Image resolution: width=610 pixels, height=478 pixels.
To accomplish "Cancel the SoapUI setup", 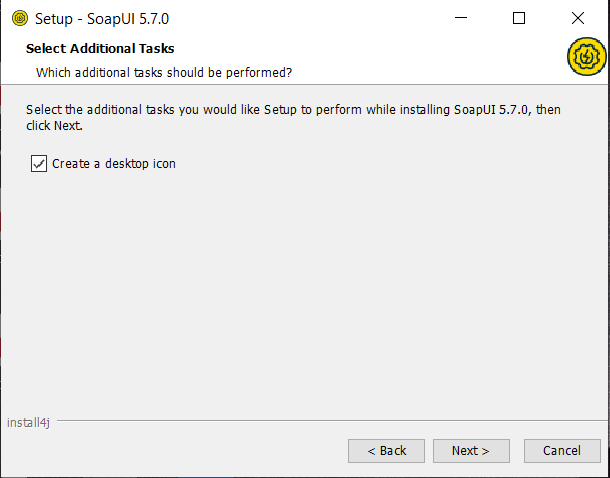I will 562,451.
